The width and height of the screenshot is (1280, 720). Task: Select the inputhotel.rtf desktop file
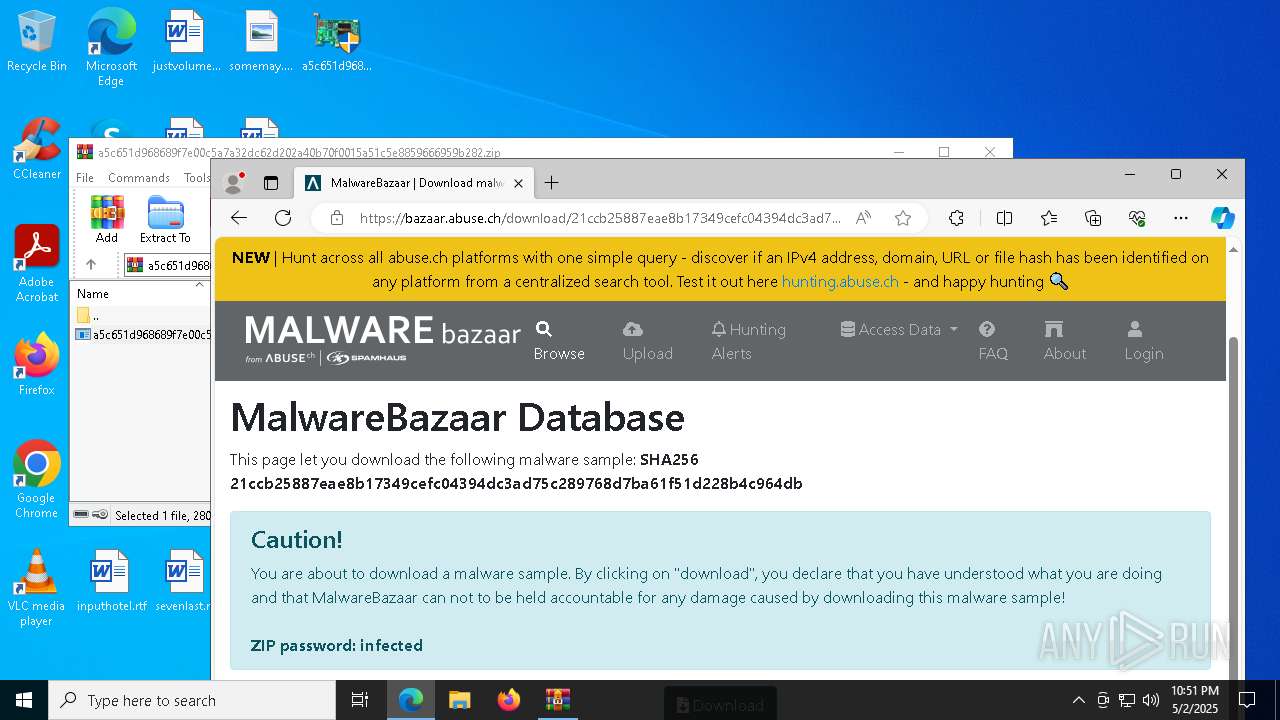(111, 581)
